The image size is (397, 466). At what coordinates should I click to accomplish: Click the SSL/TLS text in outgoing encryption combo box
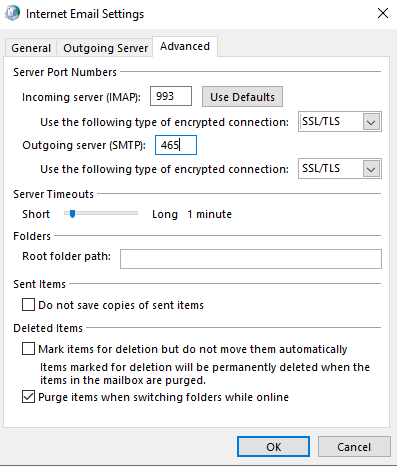(321, 168)
